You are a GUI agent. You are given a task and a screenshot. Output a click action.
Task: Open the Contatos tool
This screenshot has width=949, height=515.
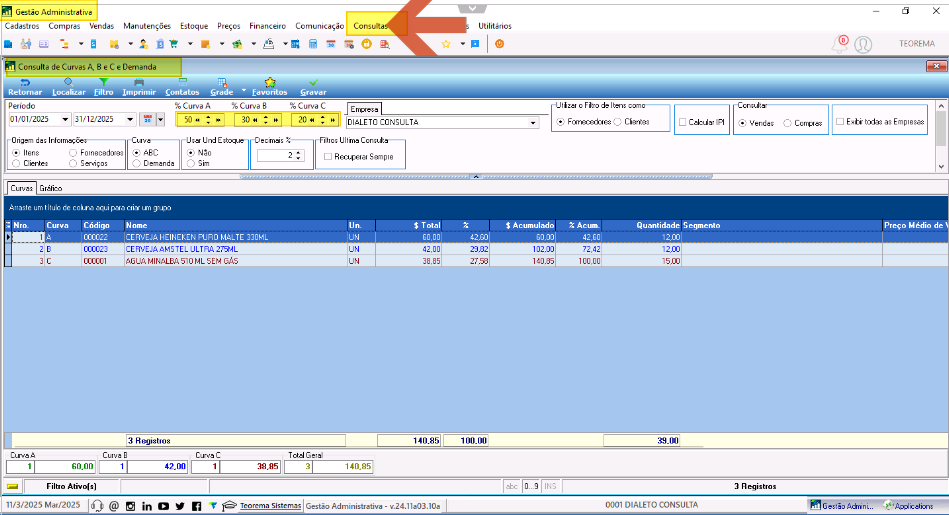[182, 87]
